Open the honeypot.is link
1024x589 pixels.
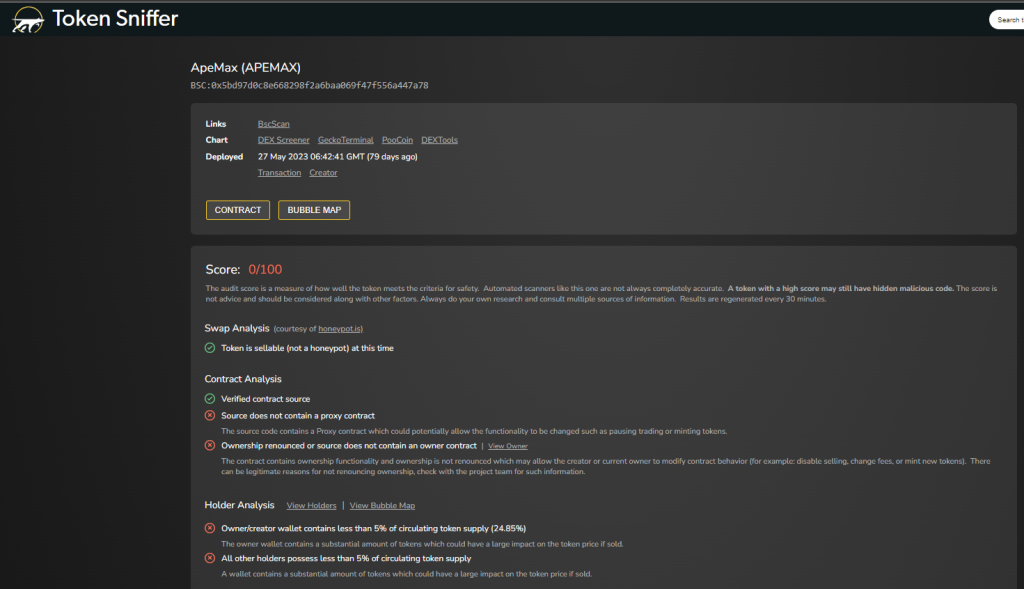click(x=340, y=329)
